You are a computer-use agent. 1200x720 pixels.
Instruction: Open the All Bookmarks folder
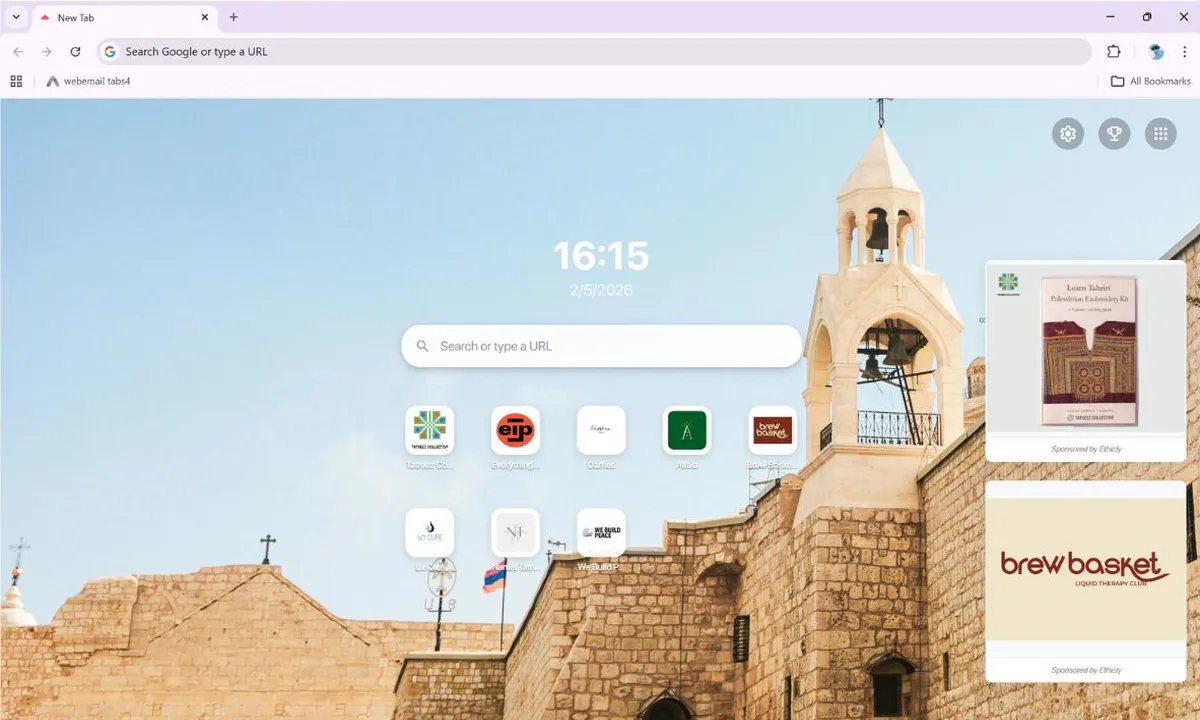[x=1151, y=81]
